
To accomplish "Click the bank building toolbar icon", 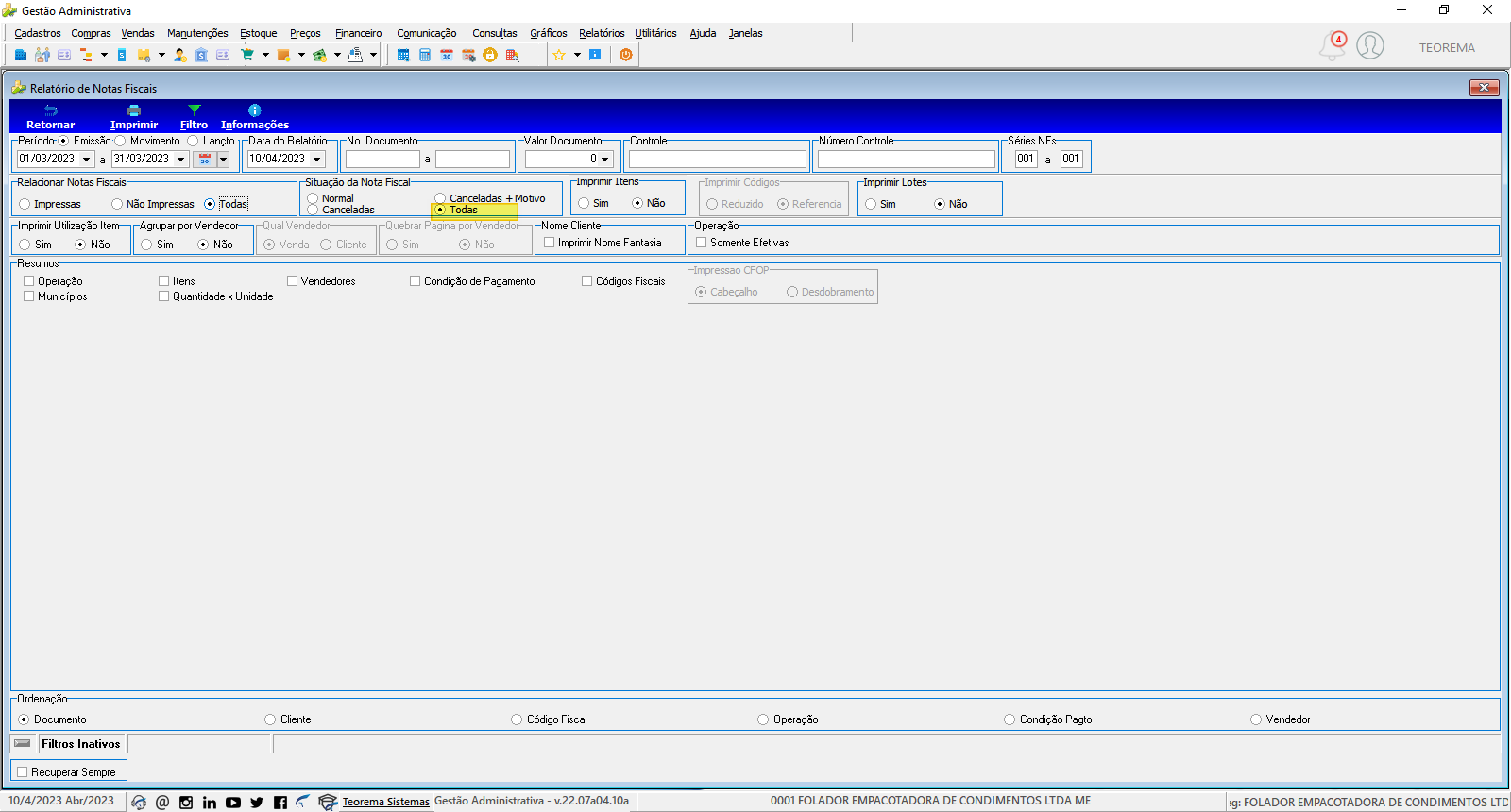I will 201,55.
